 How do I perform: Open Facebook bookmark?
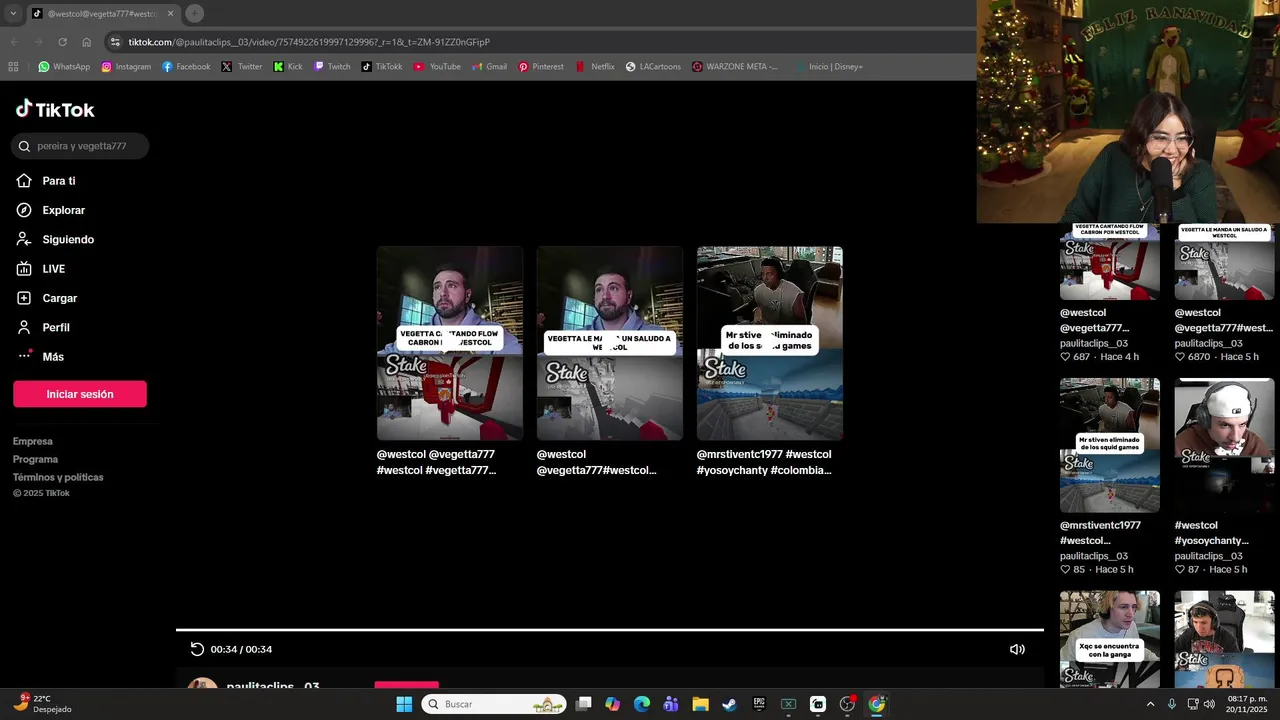click(187, 67)
